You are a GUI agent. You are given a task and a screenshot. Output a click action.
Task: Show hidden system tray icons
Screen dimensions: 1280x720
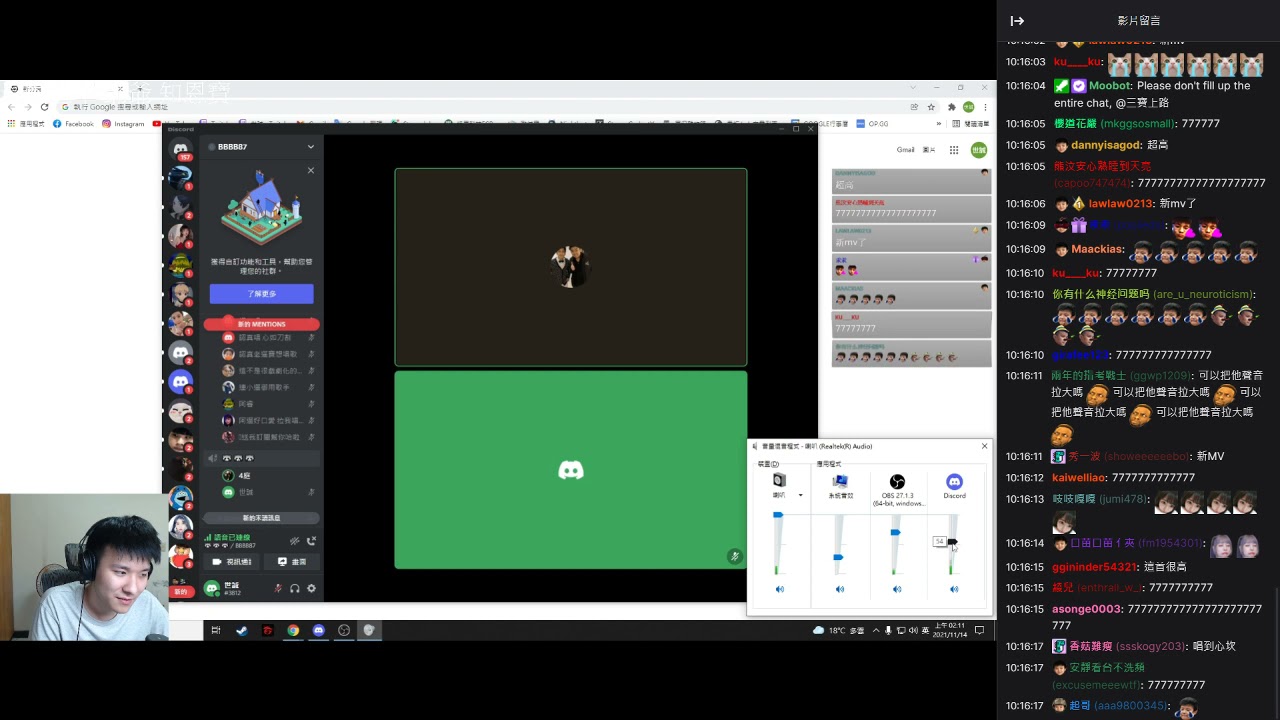[877, 630]
